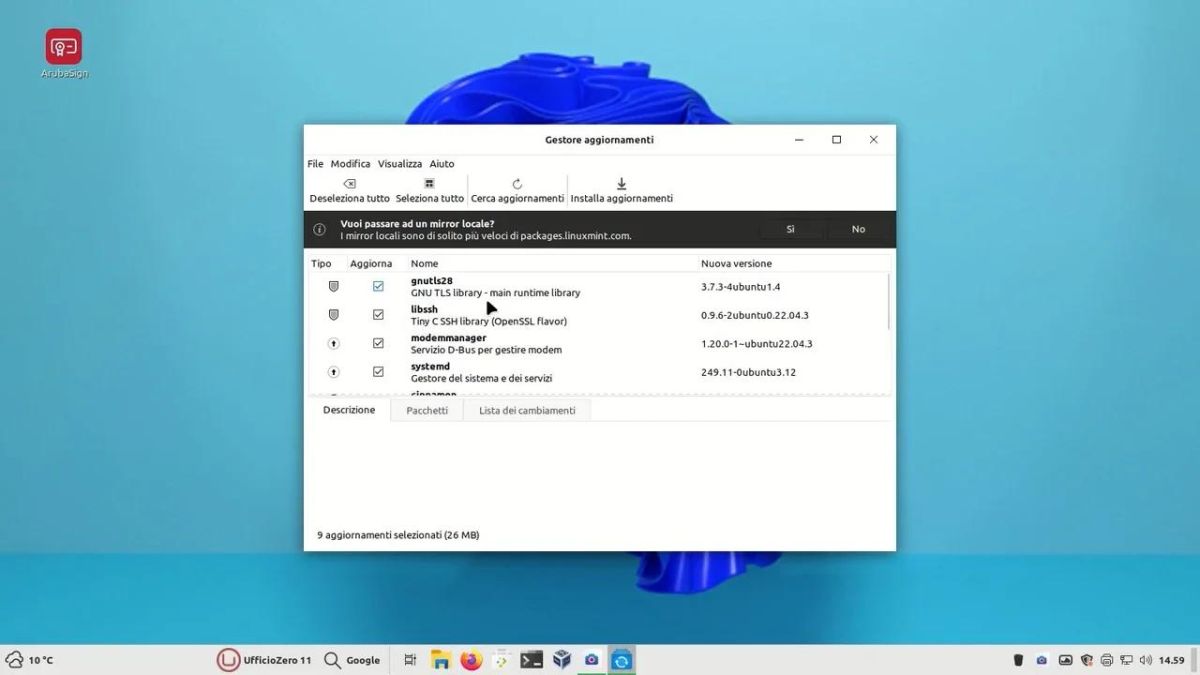Screen dimensions: 1200x675
Task: Open VirtualBox from the taskbar
Action: 562,660
